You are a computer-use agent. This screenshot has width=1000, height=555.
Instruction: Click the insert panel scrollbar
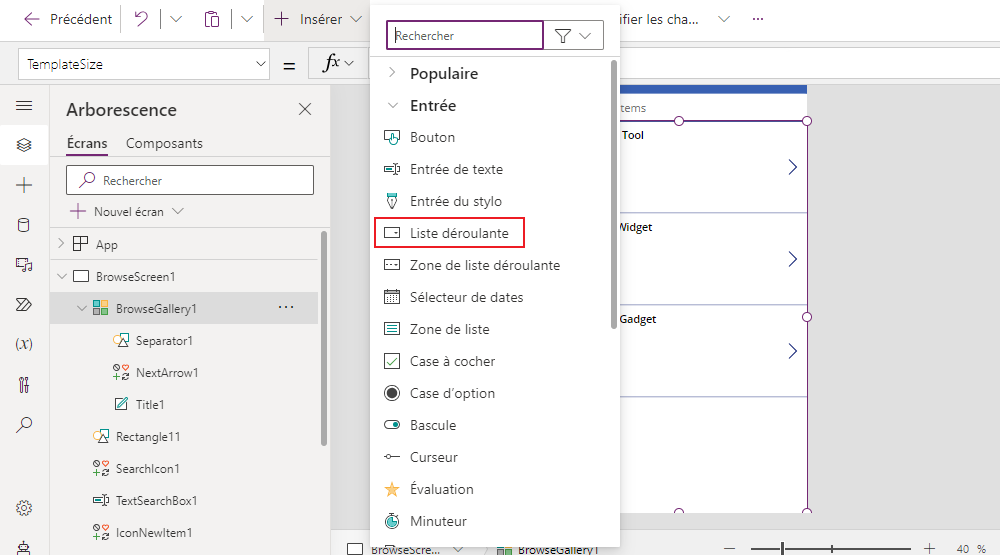pyautogui.click(x=614, y=195)
